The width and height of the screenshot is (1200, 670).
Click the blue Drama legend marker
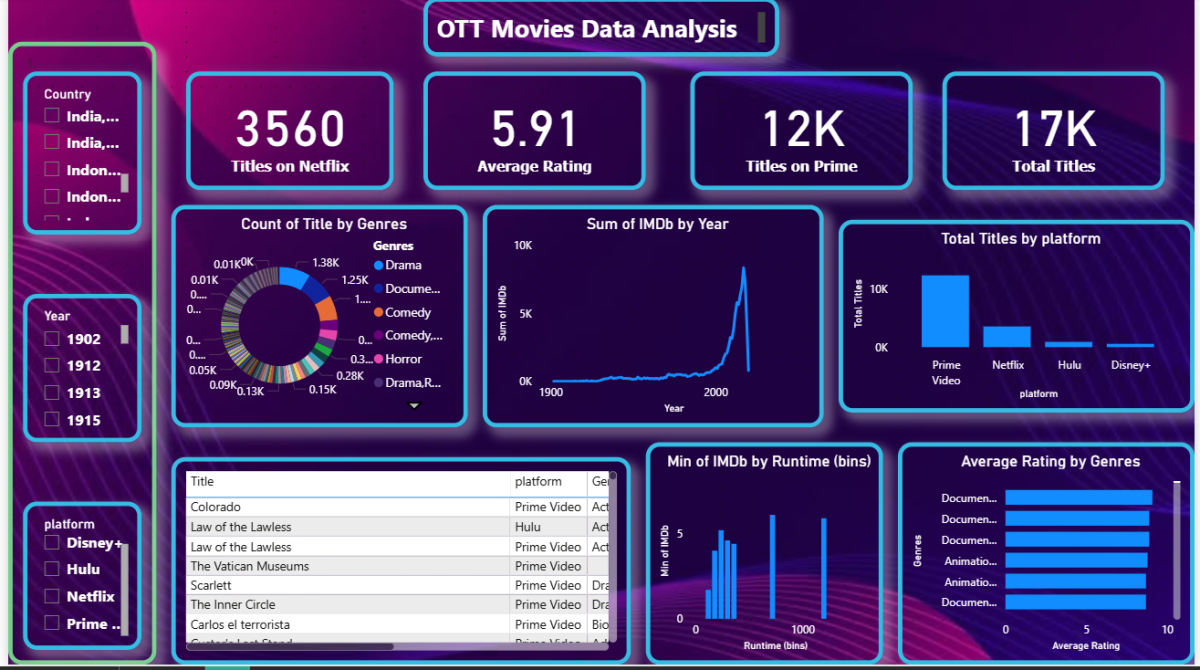(x=378, y=265)
